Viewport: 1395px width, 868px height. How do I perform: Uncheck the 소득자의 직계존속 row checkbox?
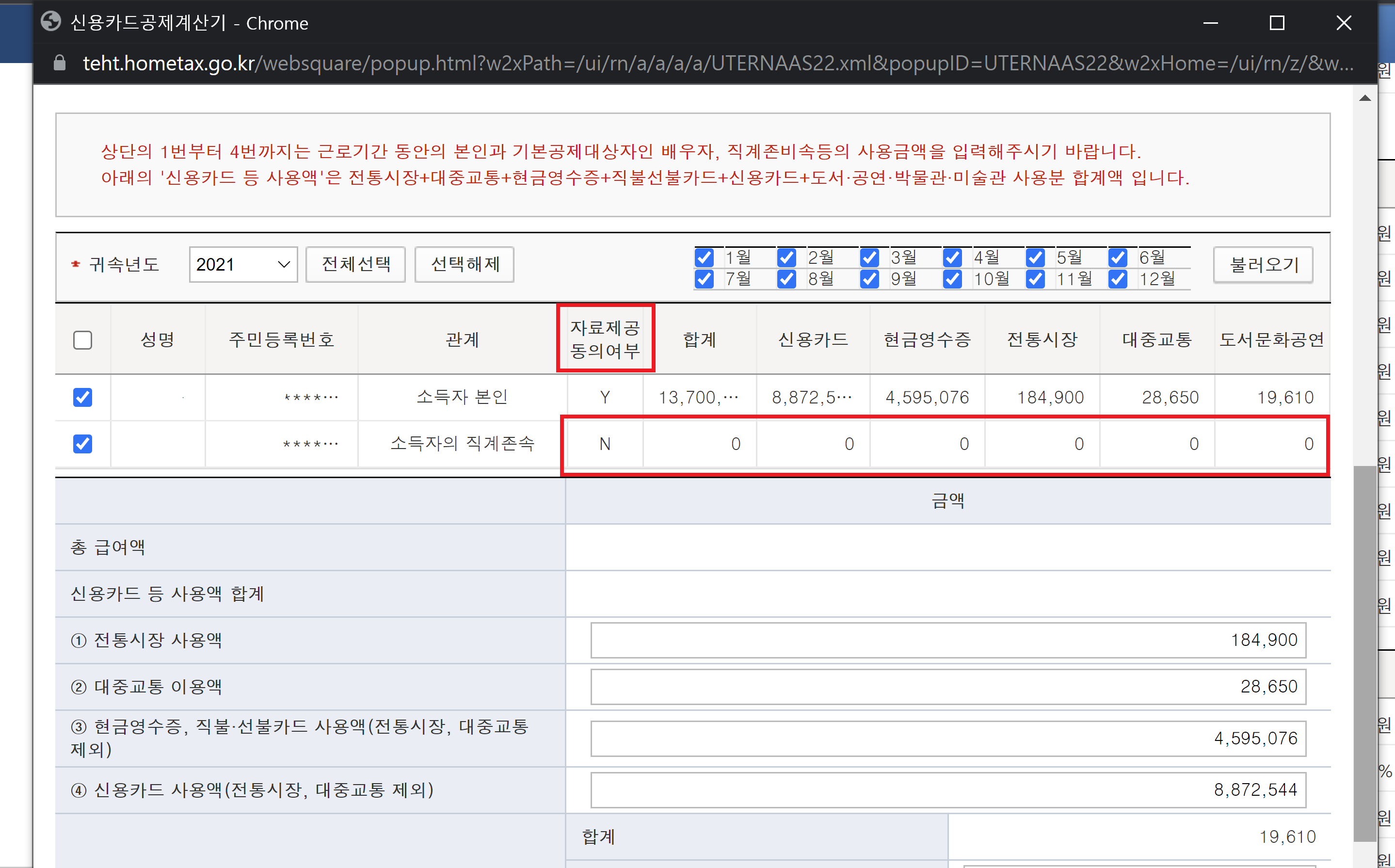click(82, 444)
